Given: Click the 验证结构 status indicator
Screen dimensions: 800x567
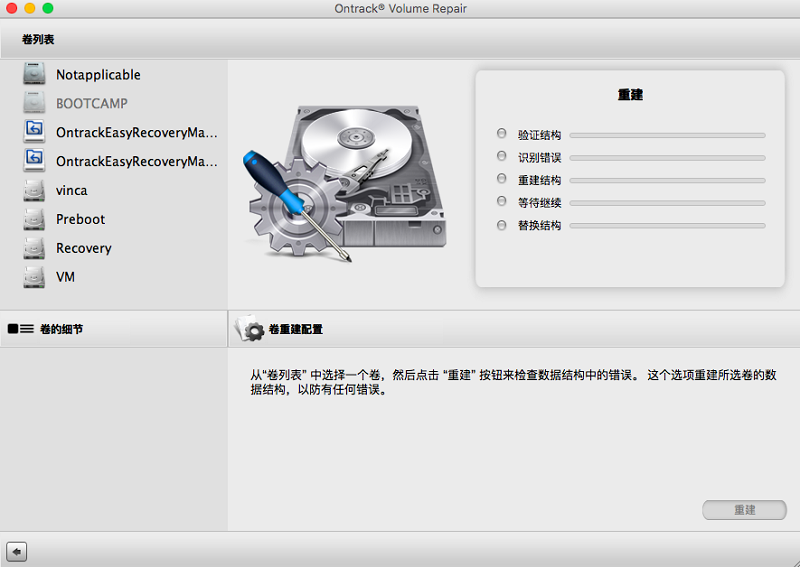Looking at the screenshot, I should [502, 134].
